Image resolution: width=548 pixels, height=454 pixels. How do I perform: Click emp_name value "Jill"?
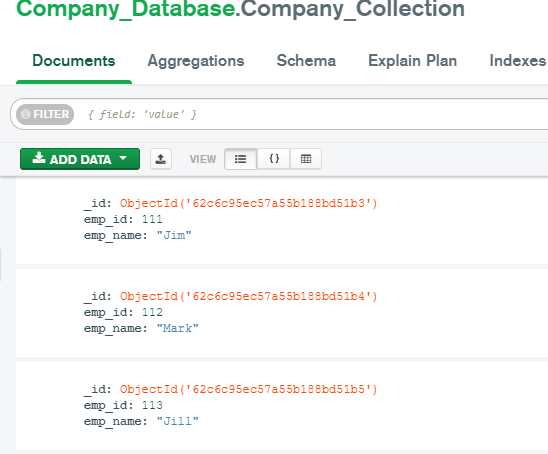point(178,421)
